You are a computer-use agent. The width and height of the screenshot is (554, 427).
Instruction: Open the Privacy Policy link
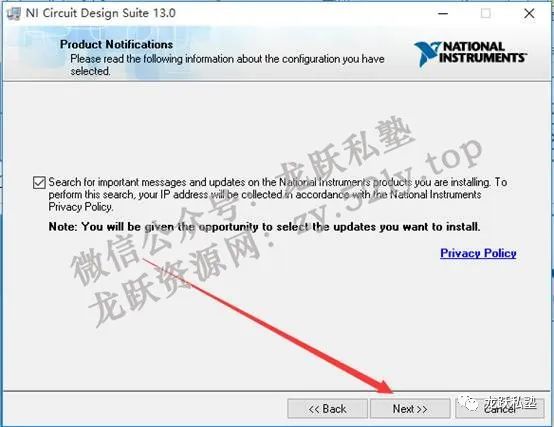click(478, 253)
